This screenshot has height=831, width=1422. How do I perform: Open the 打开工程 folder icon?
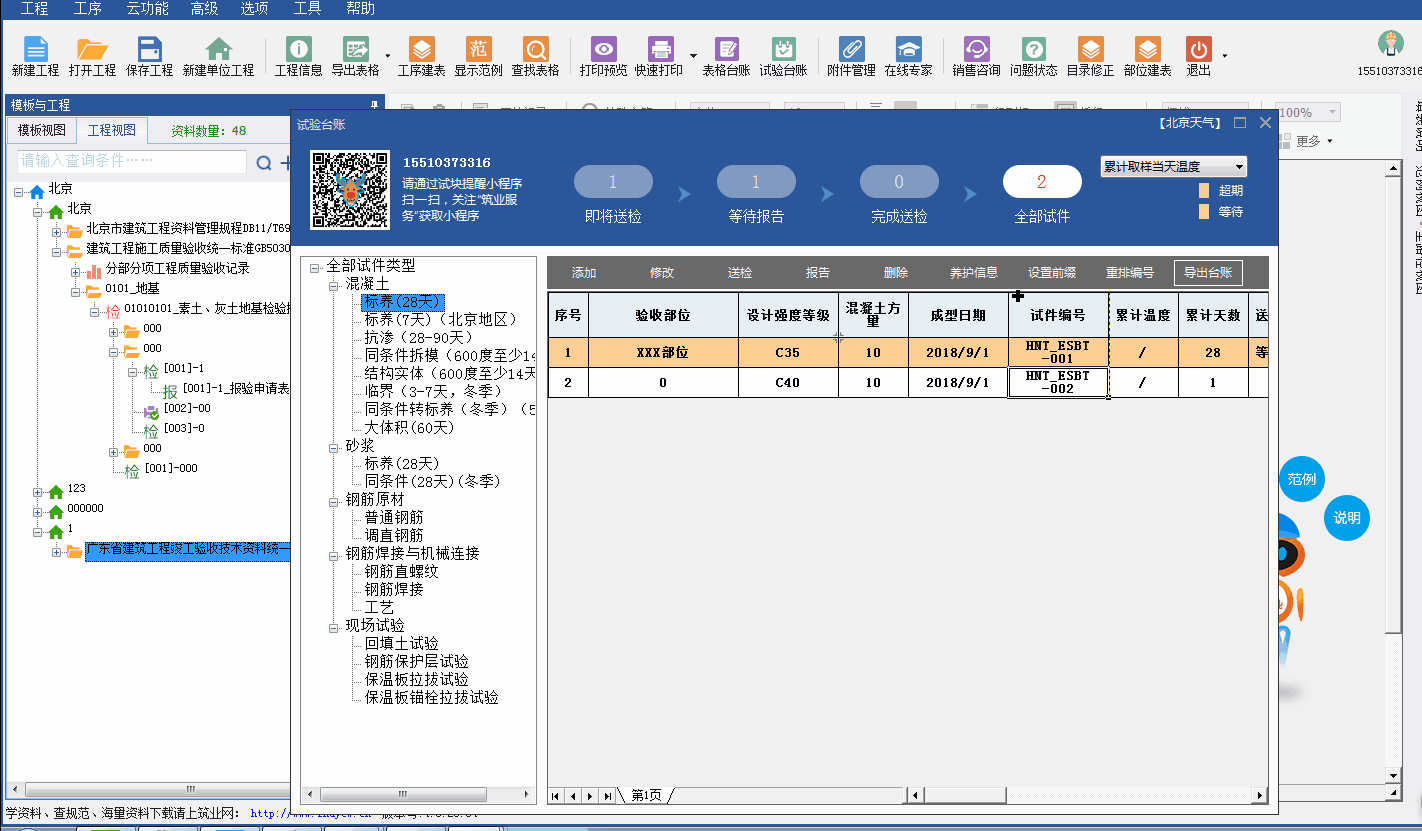click(x=92, y=50)
